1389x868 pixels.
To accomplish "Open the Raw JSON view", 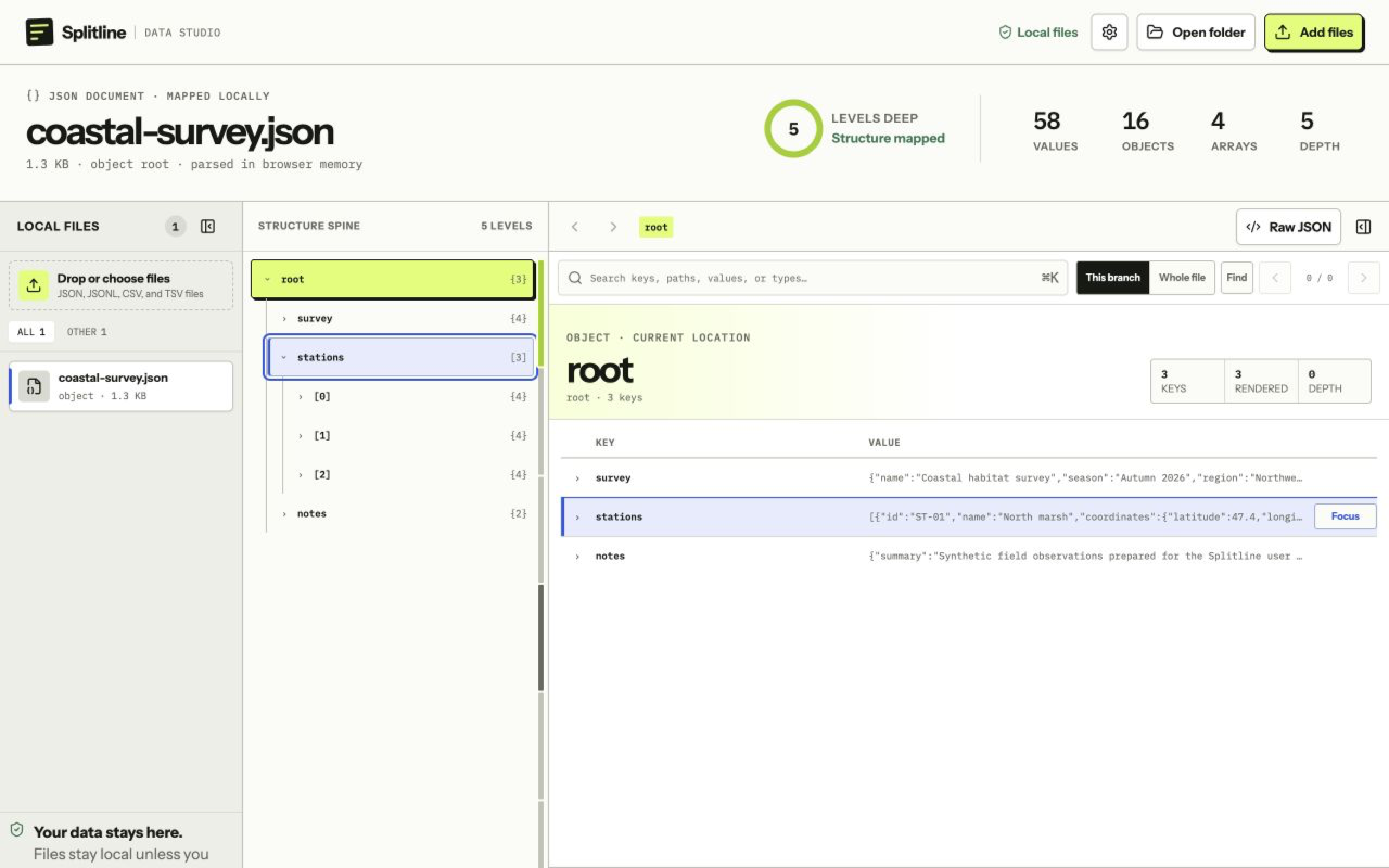I will pos(1288,227).
